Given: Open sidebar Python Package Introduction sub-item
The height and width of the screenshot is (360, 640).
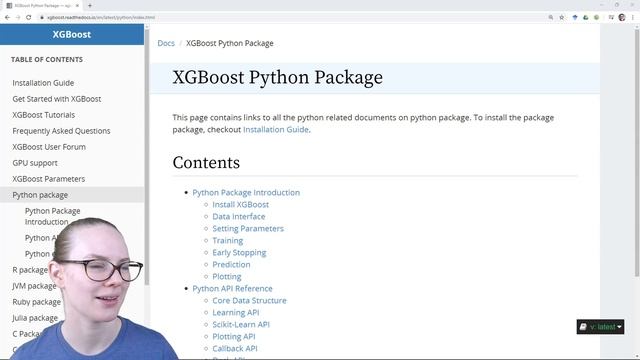Looking at the screenshot, I should [53, 216].
